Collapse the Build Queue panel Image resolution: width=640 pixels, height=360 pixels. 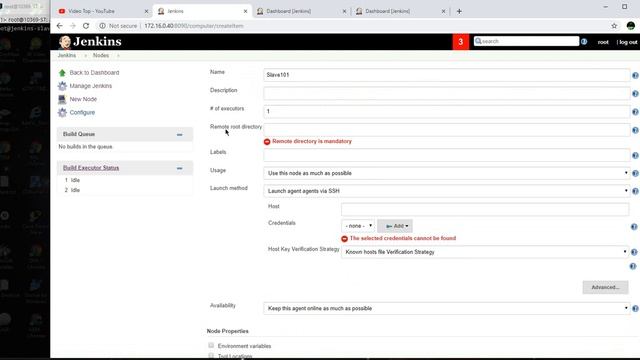[x=180, y=135]
